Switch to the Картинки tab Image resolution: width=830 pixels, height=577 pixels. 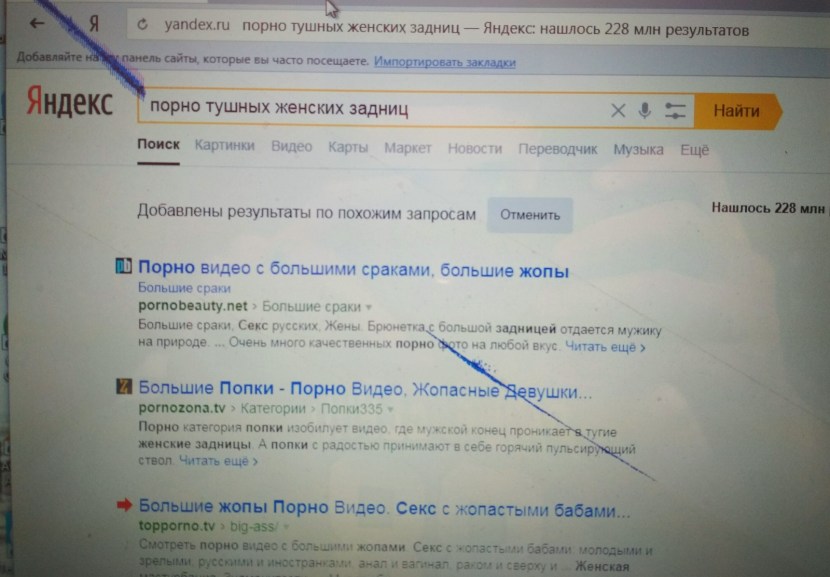tap(224, 146)
